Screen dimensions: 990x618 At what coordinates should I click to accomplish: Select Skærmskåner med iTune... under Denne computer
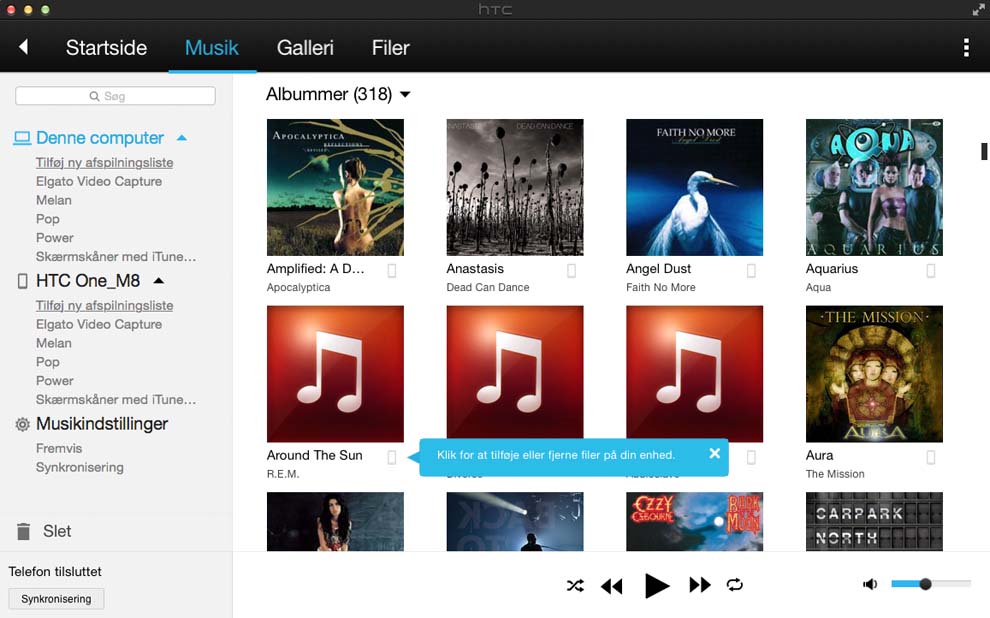click(116, 256)
